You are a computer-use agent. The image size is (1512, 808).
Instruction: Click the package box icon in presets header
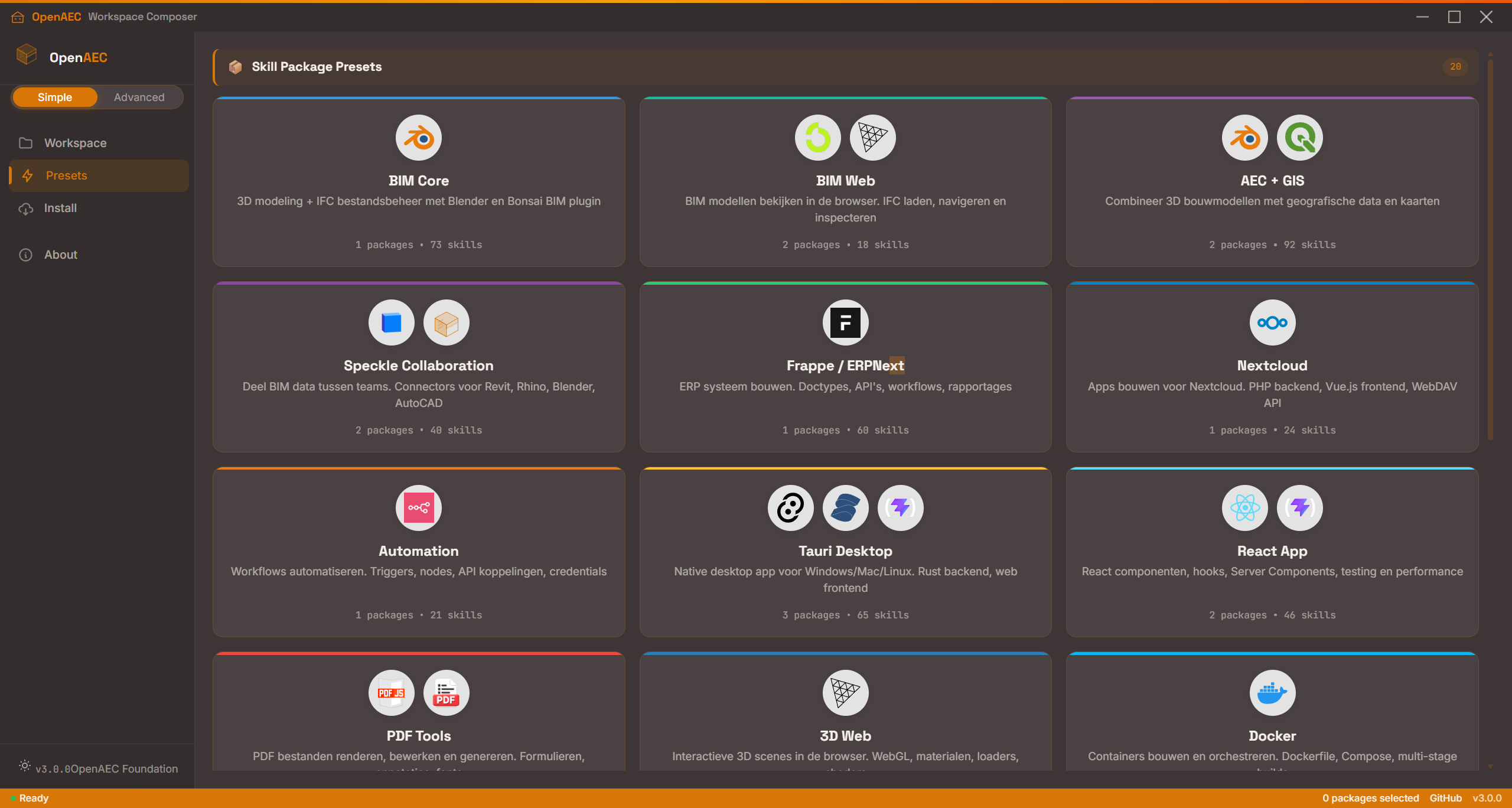(235, 67)
